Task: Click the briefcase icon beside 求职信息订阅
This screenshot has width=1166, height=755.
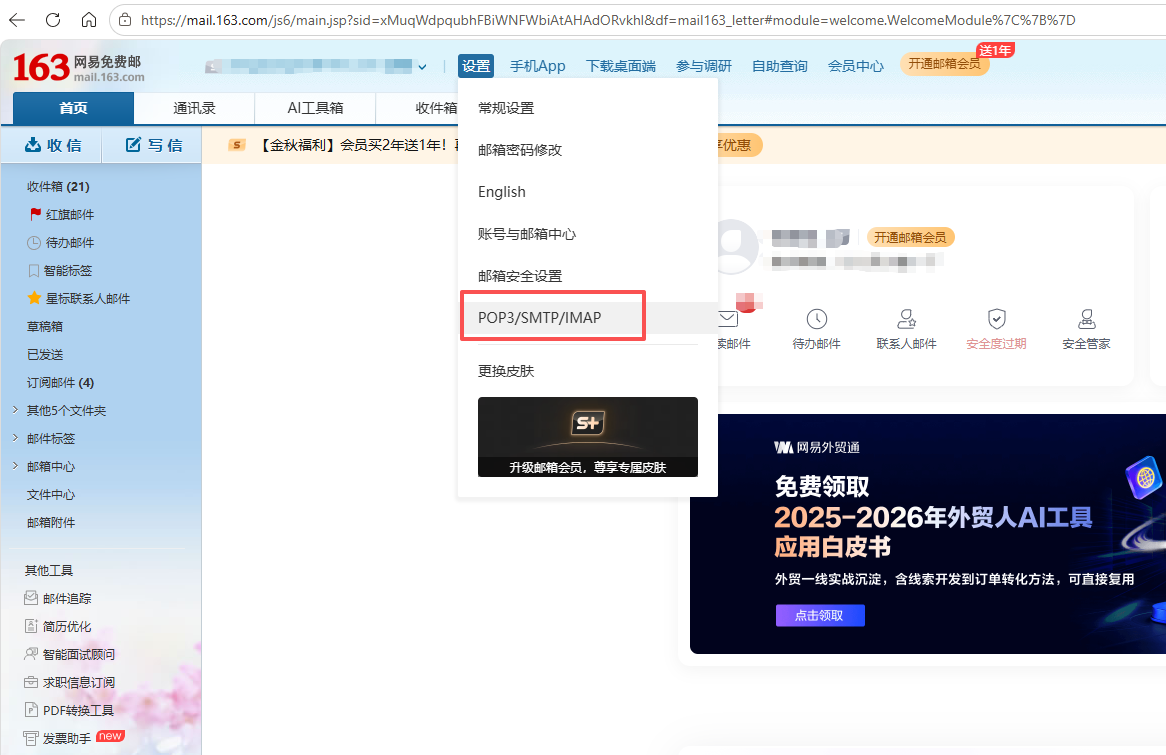Action: point(31,682)
